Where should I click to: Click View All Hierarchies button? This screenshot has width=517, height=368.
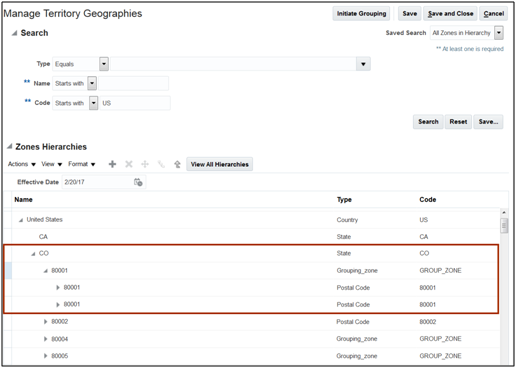[x=219, y=164]
